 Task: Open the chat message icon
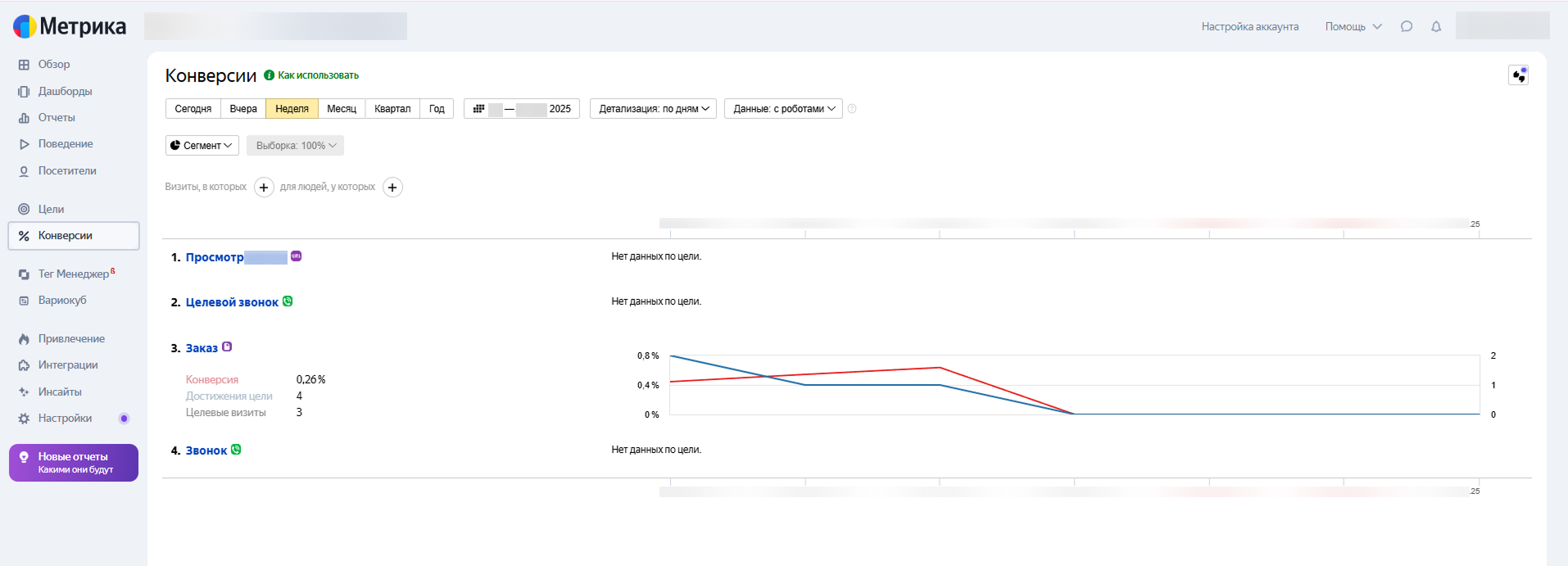click(x=1407, y=26)
